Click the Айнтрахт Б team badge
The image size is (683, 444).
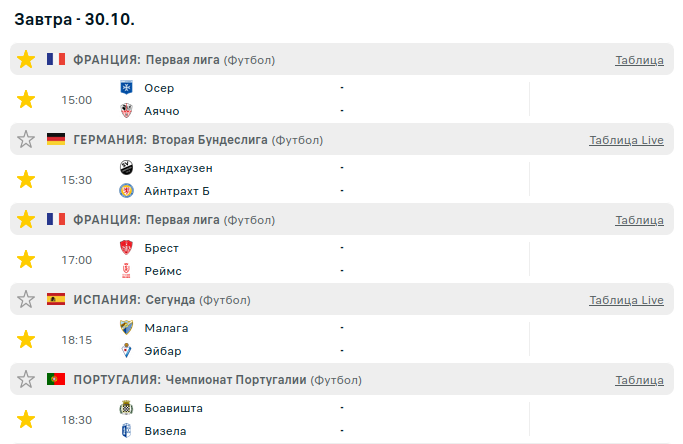127,191
